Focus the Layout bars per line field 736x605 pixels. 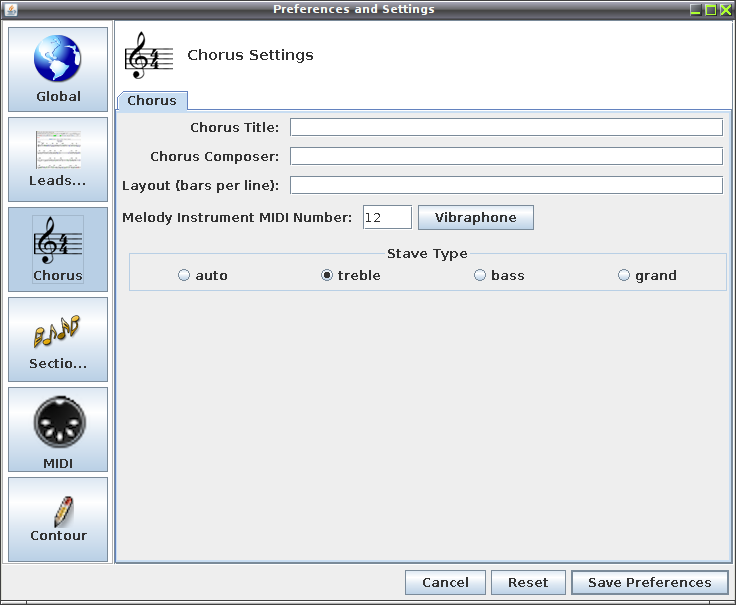pos(506,185)
